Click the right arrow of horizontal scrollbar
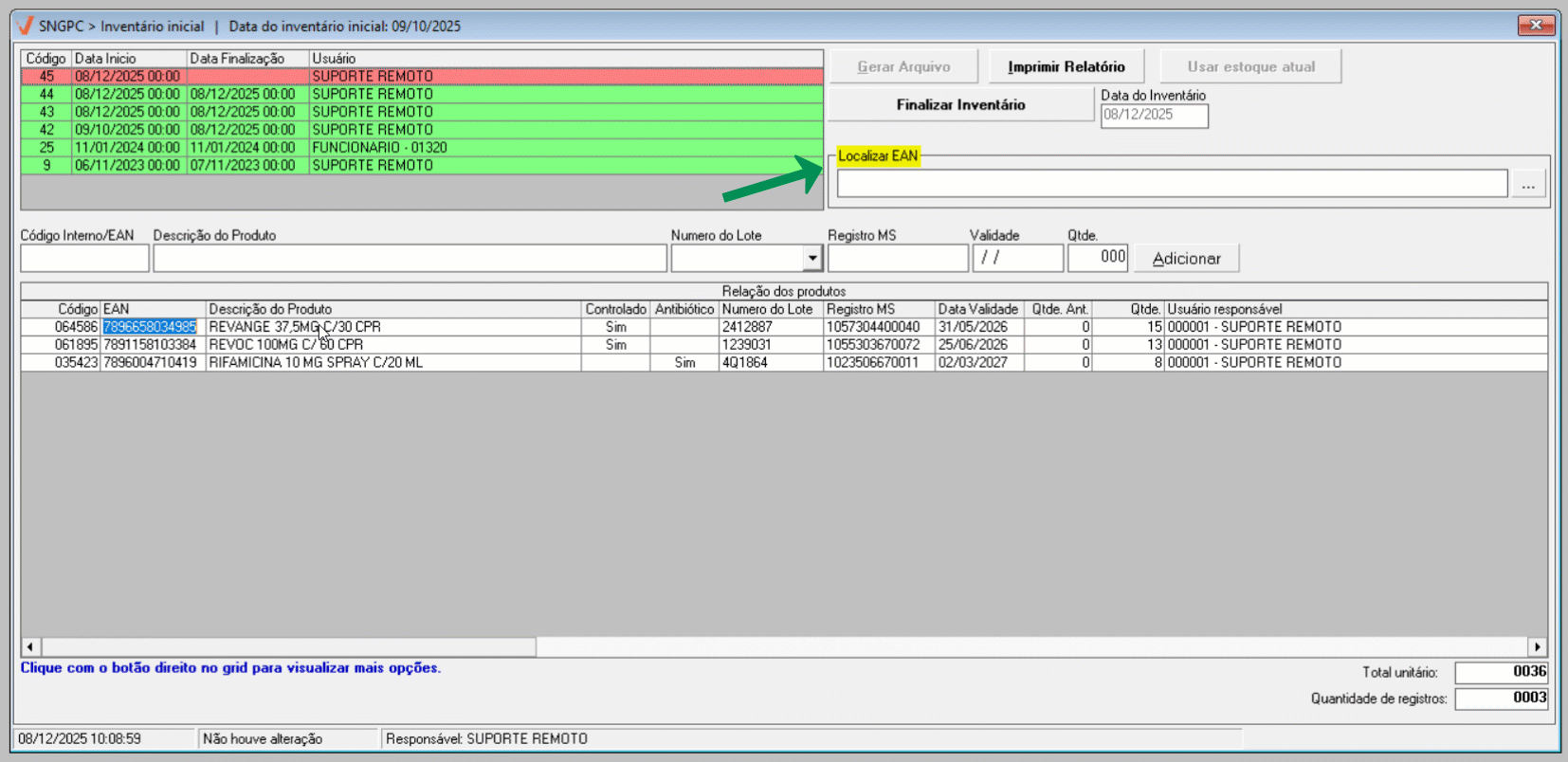 point(1537,646)
